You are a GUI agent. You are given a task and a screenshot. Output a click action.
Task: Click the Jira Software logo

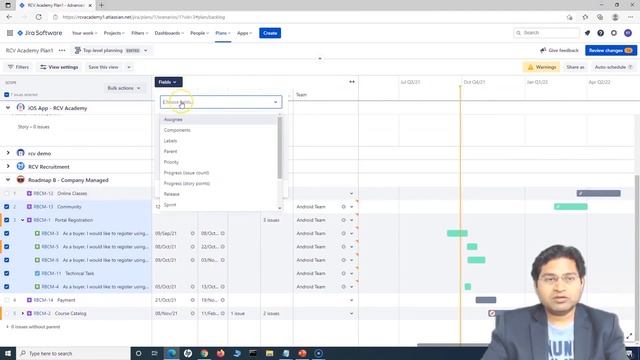[x=40, y=33]
